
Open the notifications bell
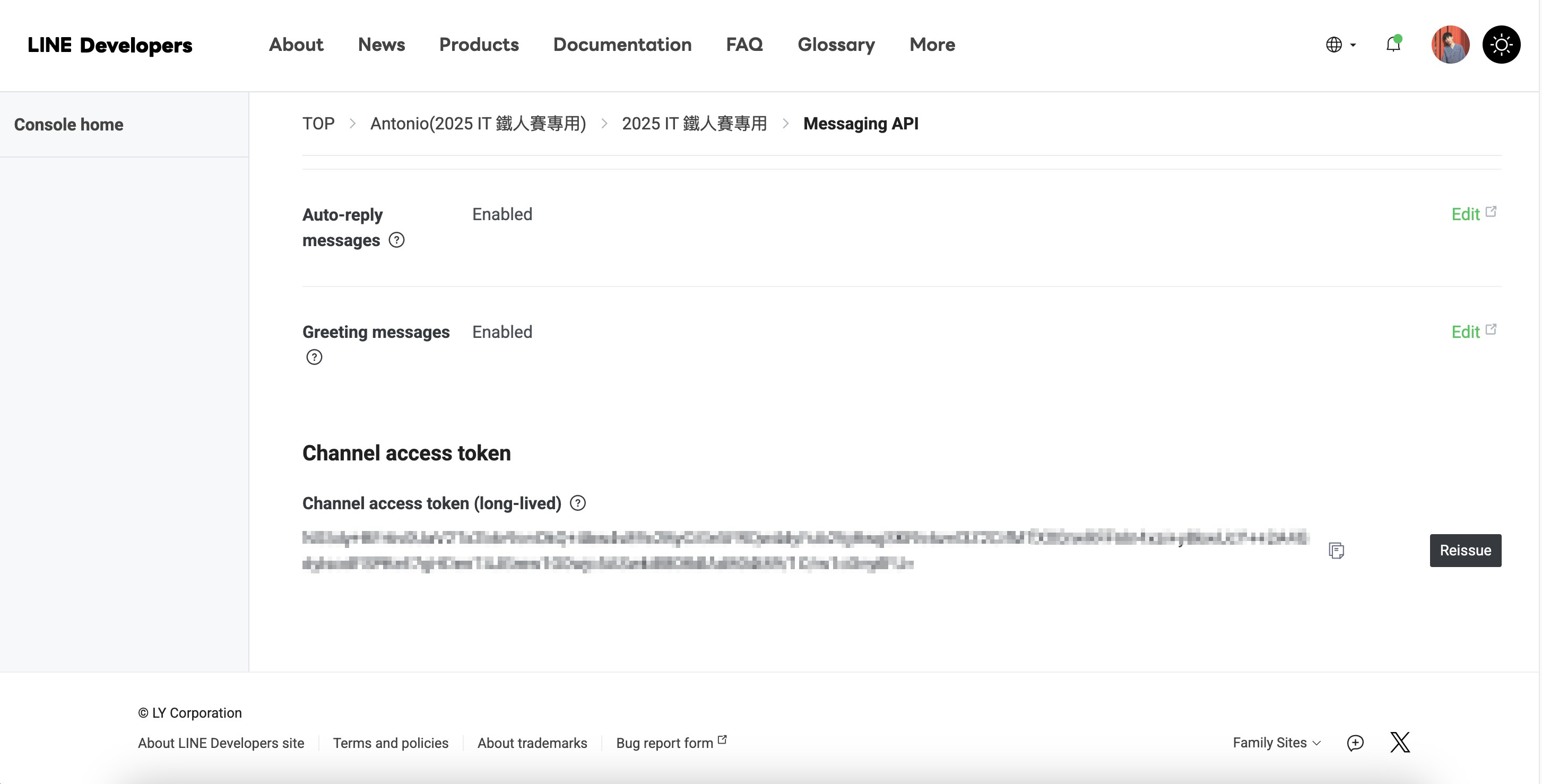[x=1393, y=44]
